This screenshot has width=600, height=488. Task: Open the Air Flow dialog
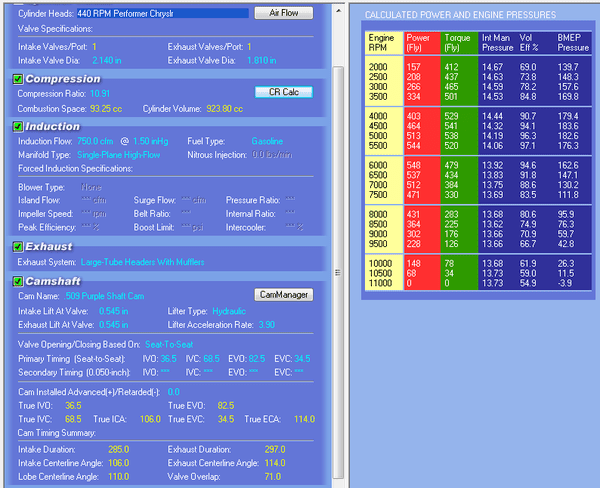pyautogui.click(x=283, y=13)
